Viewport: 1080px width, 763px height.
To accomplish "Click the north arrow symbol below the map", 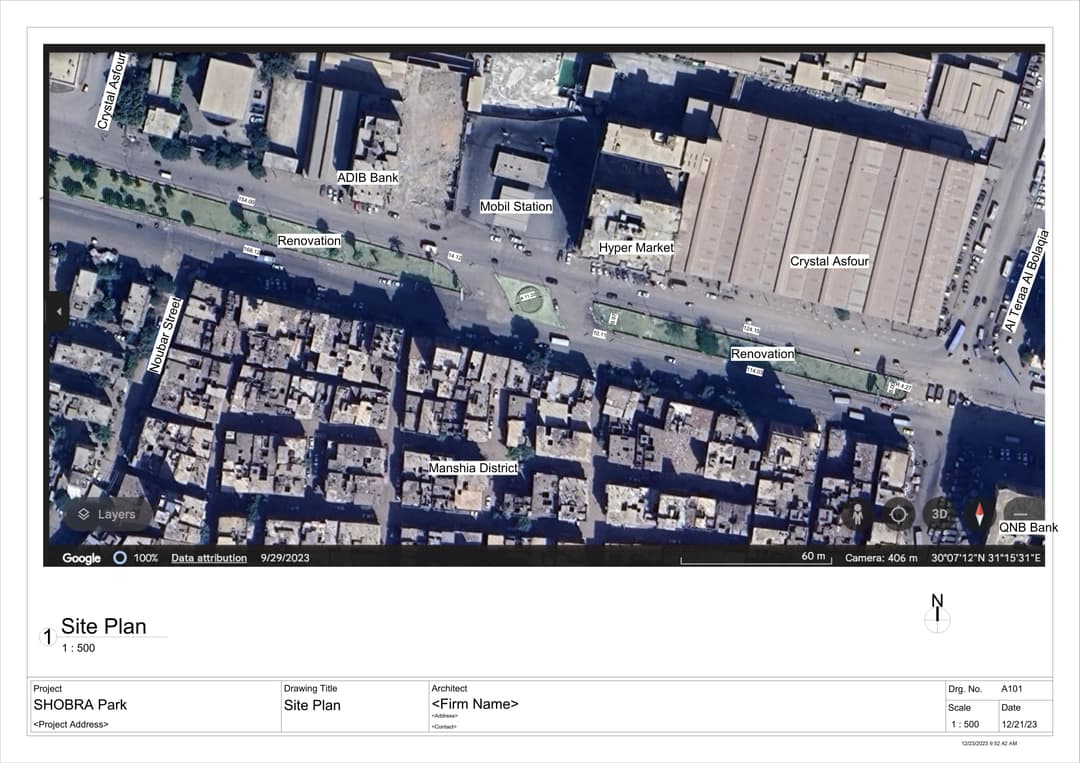I will 937,614.
